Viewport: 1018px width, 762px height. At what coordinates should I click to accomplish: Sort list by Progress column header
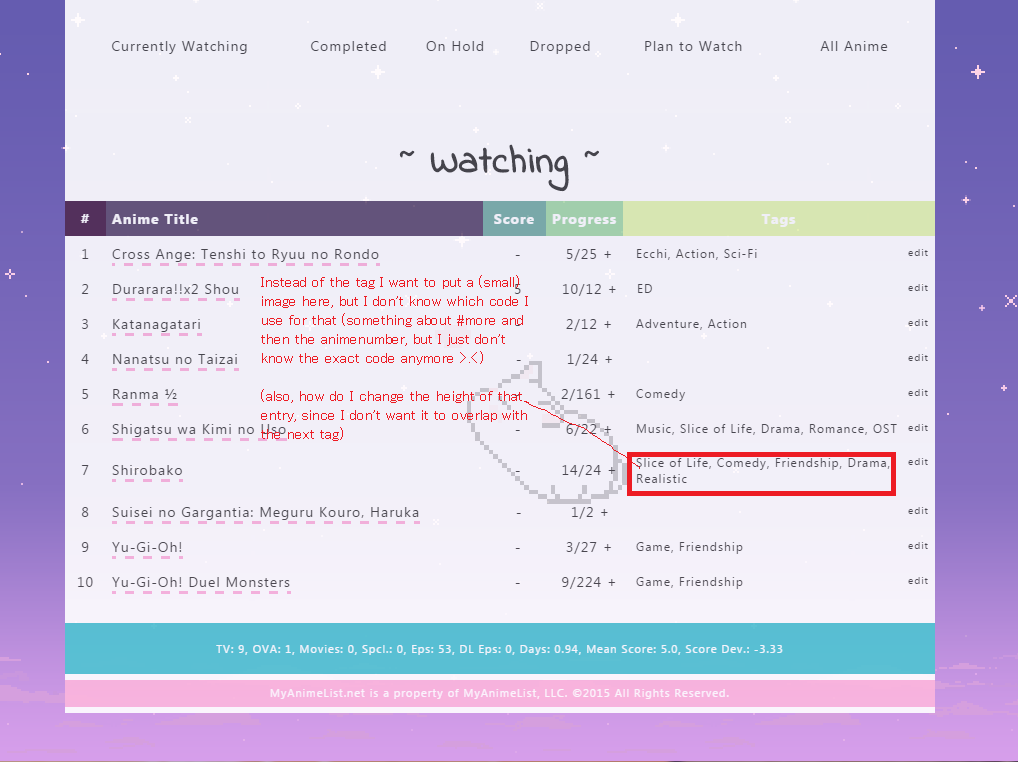point(584,219)
